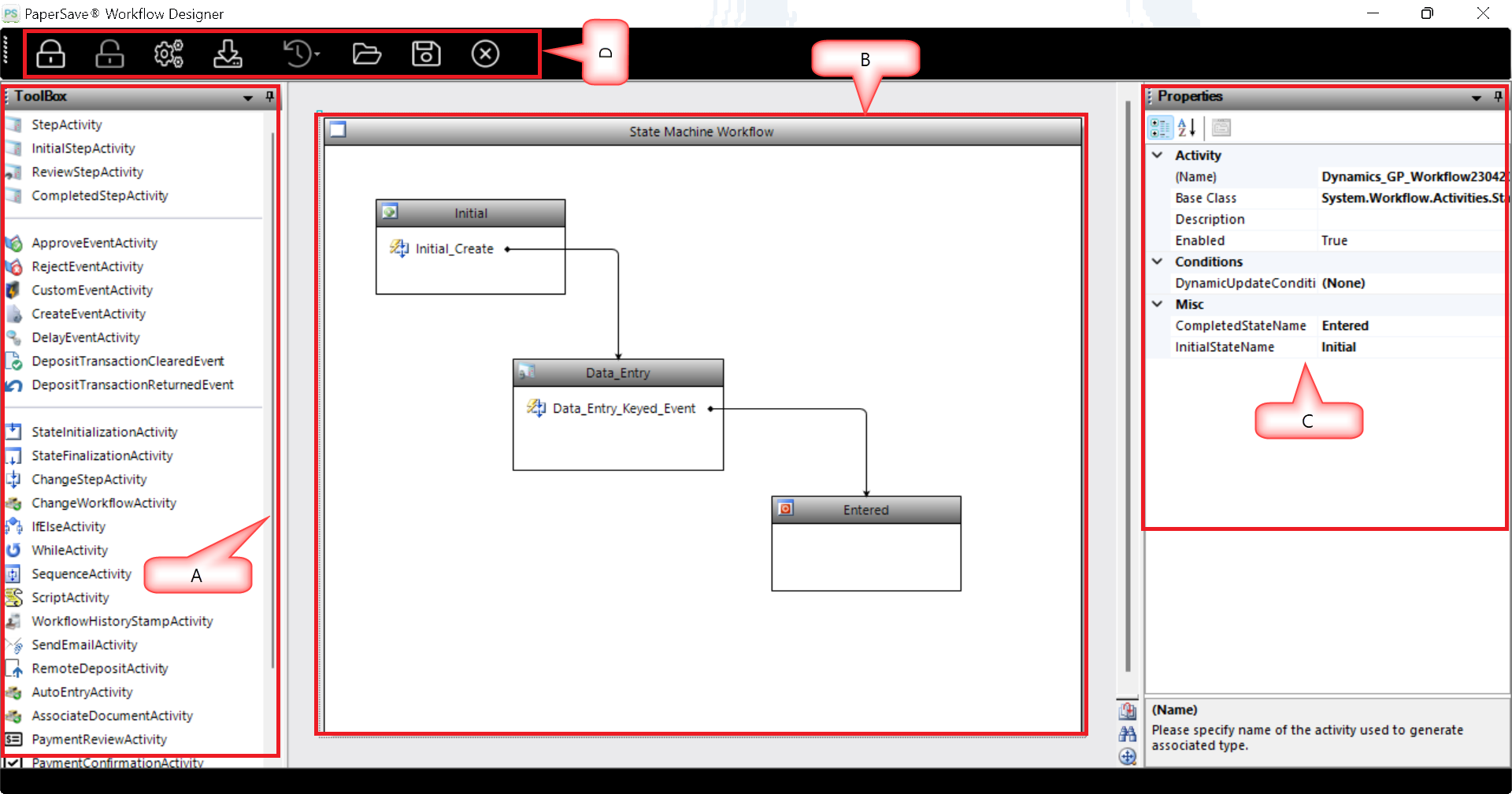The width and height of the screenshot is (1512, 794).
Task: Import a workflow using the download icon
Action: click(x=228, y=54)
